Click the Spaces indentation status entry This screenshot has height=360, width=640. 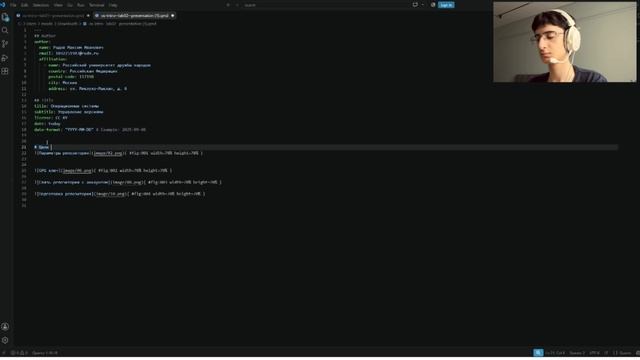577,353
